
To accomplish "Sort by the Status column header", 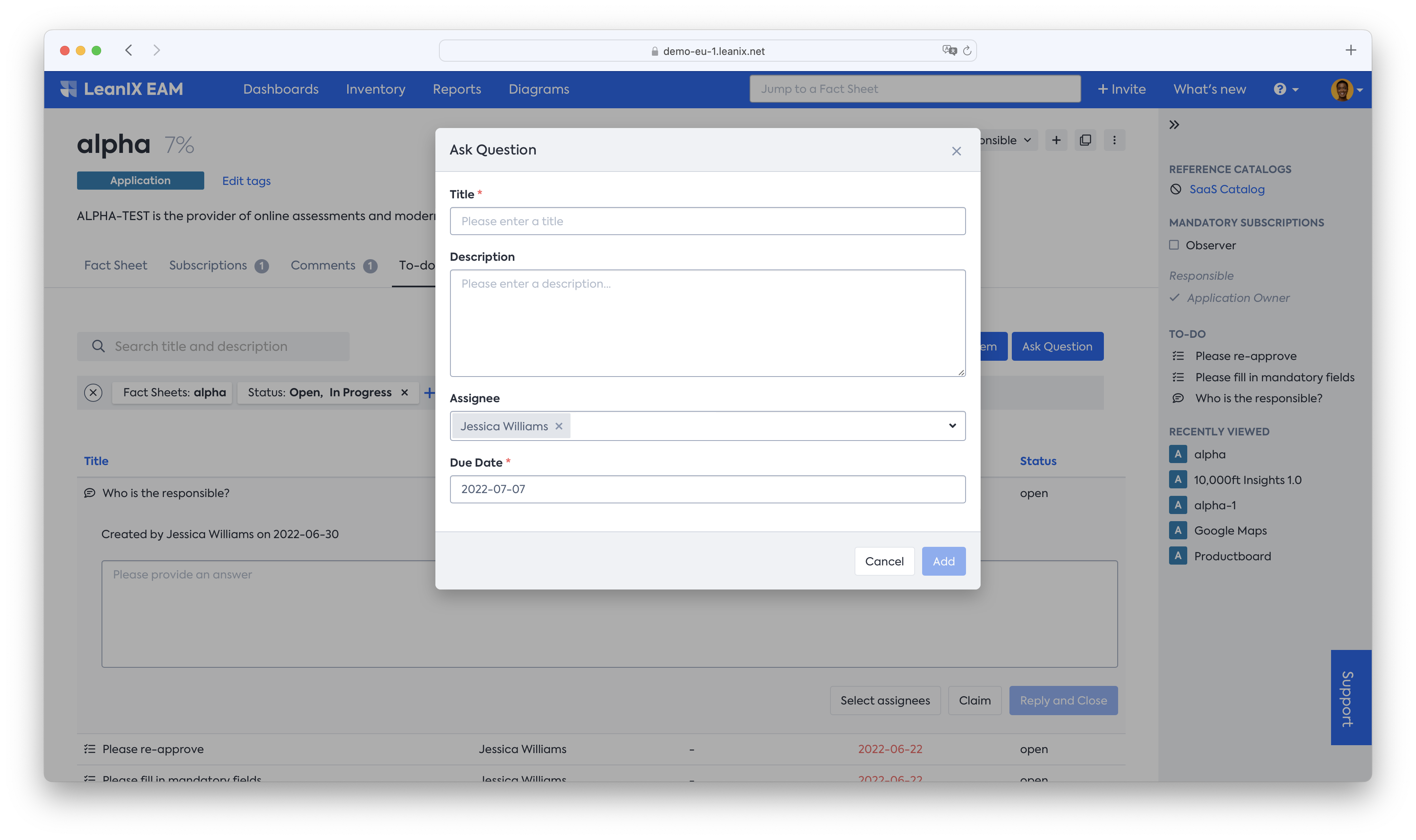I will click(1038, 461).
